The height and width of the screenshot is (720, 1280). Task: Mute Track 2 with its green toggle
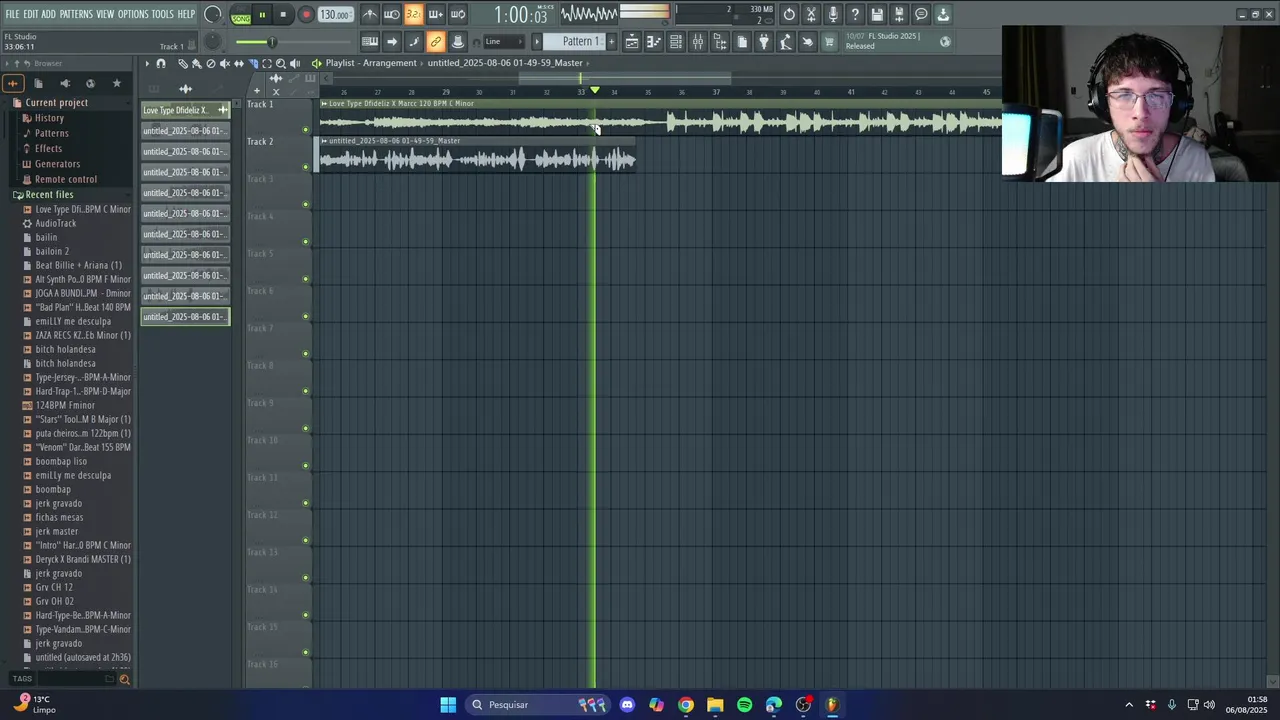pos(306,167)
